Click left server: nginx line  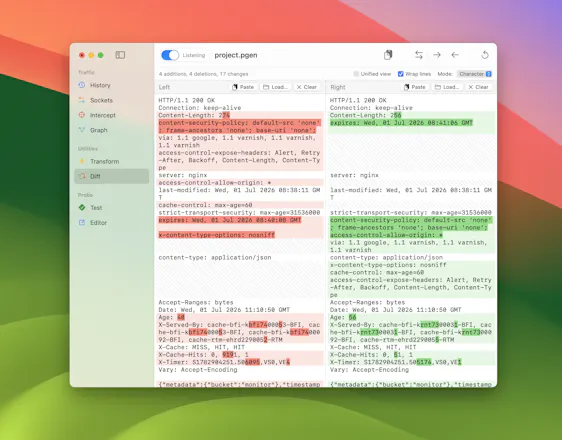(x=183, y=175)
